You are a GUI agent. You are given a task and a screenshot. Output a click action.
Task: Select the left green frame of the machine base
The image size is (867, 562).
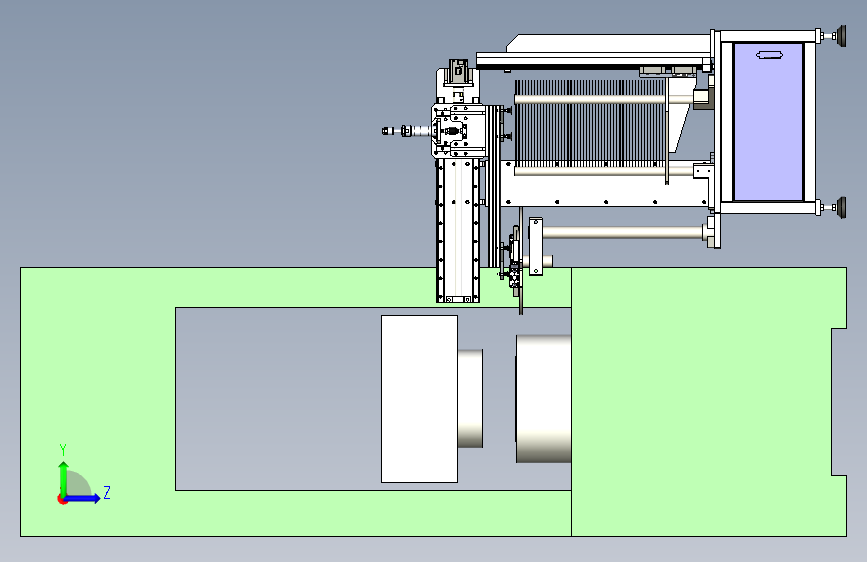[x=97, y=402]
